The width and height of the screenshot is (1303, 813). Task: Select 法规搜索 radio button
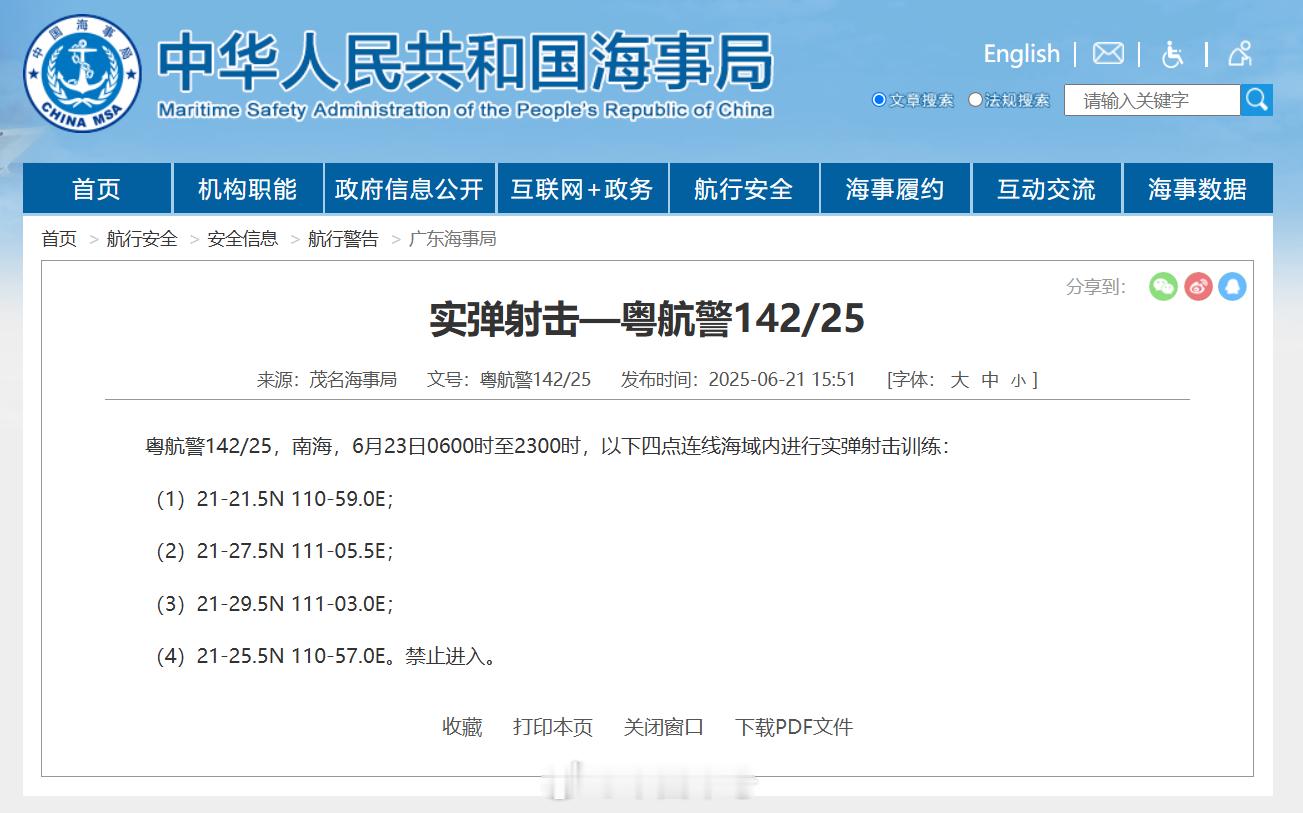[975, 100]
